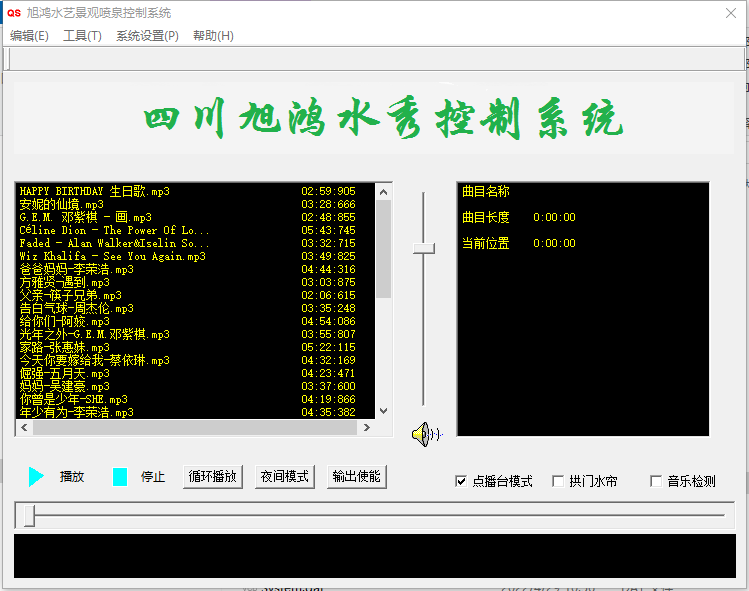Open the 编辑(E) menu
This screenshot has width=749, height=591.
[x=29, y=36]
